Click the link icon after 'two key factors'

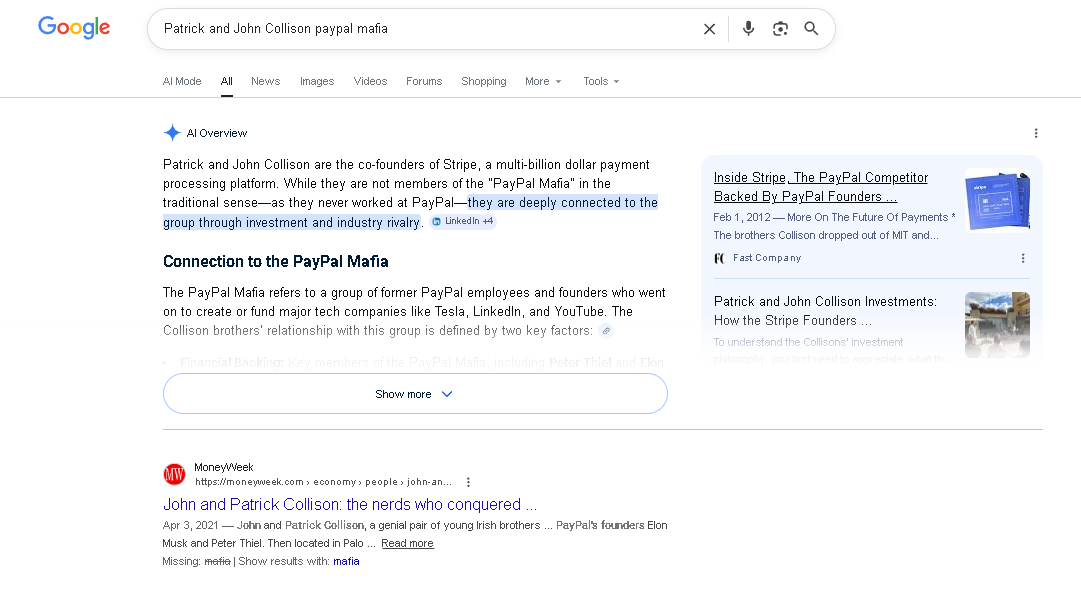[606, 331]
